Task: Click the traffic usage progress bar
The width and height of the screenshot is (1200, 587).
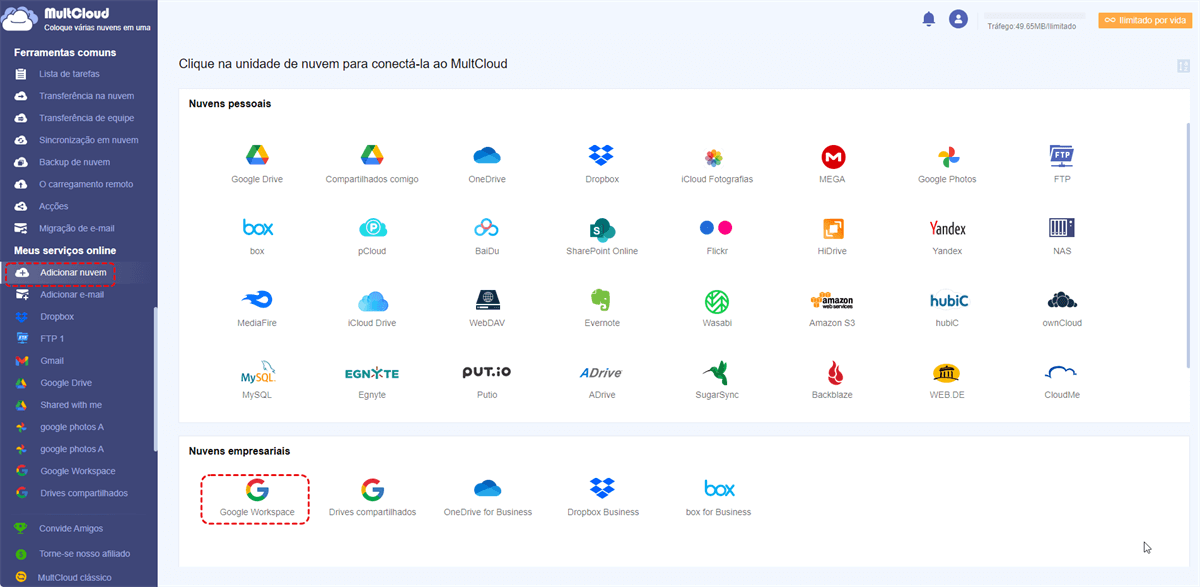Action: point(1034,17)
